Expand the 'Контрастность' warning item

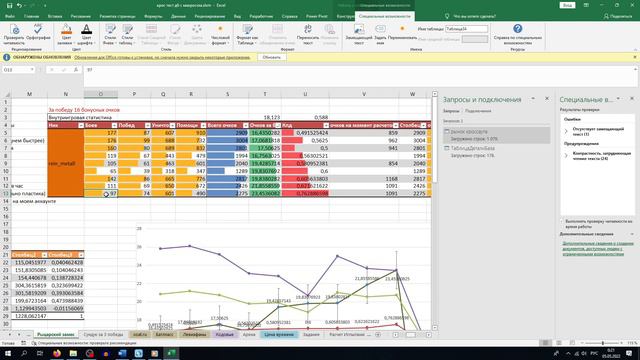pos(566,156)
